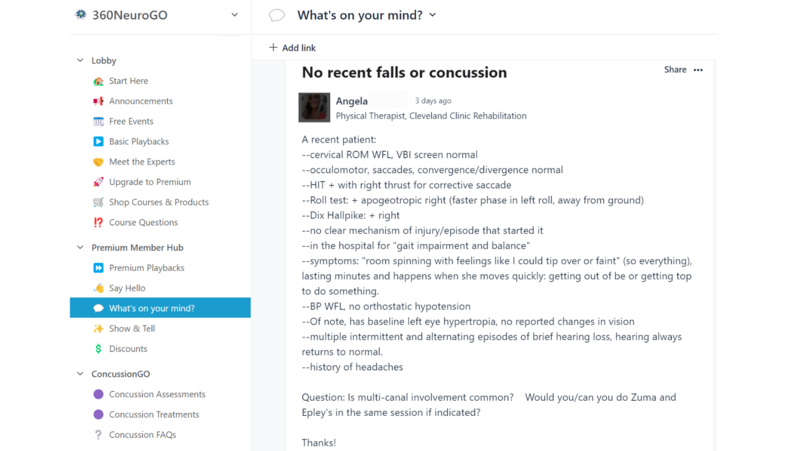
Task: Click the speech bubble icon in header
Action: click(277, 15)
